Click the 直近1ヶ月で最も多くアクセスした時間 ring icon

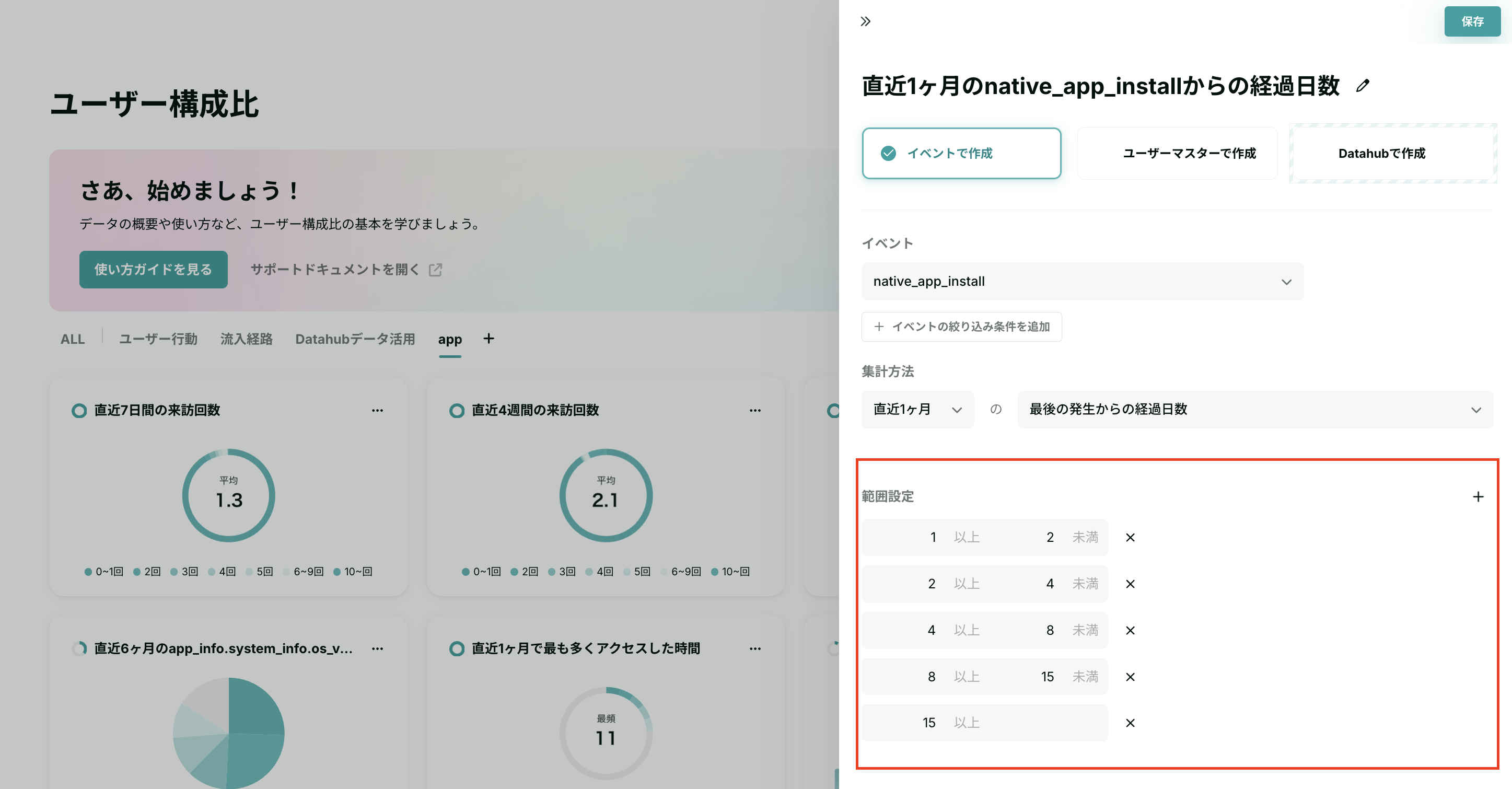click(456, 648)
